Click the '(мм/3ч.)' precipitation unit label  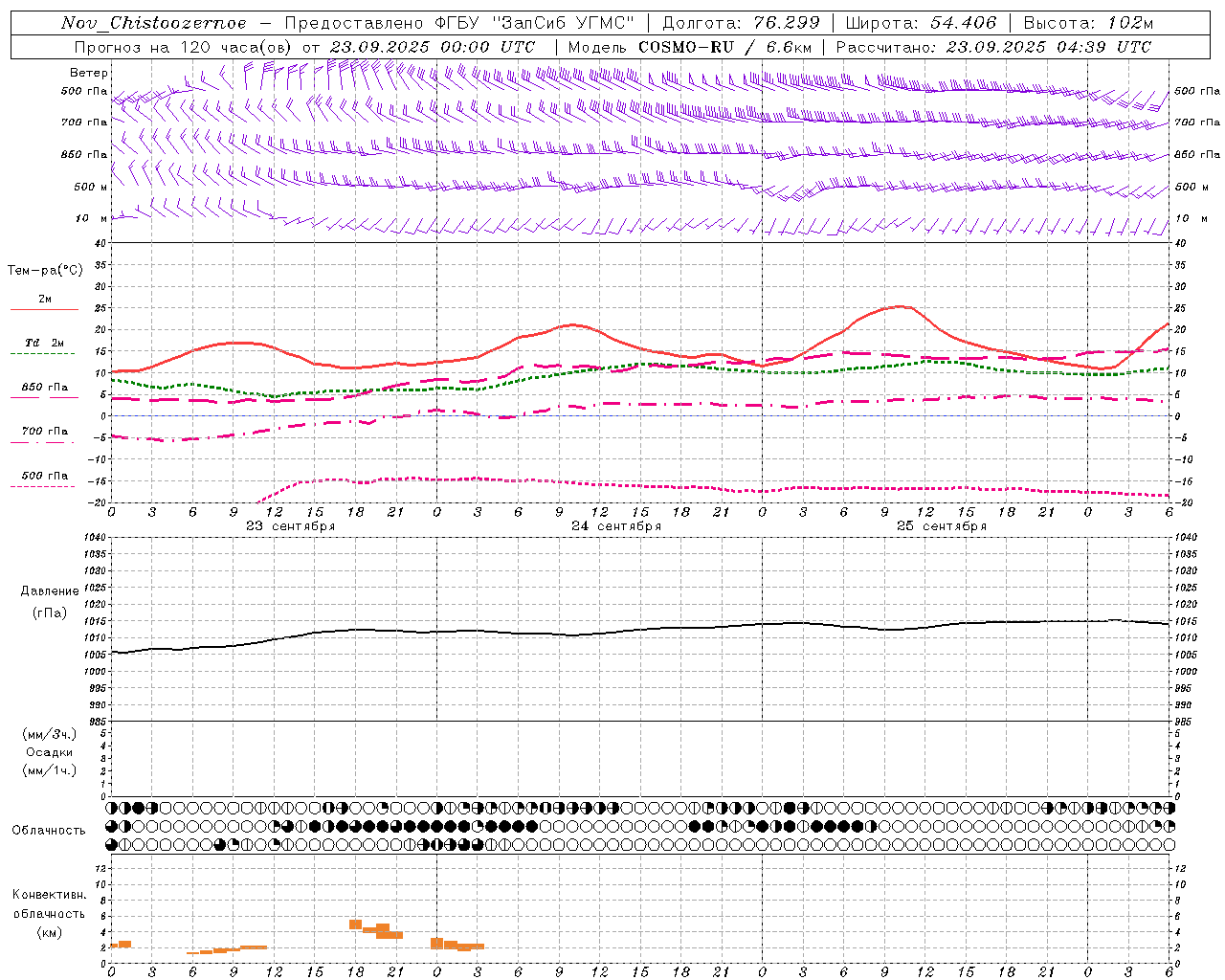click(50, 735)
